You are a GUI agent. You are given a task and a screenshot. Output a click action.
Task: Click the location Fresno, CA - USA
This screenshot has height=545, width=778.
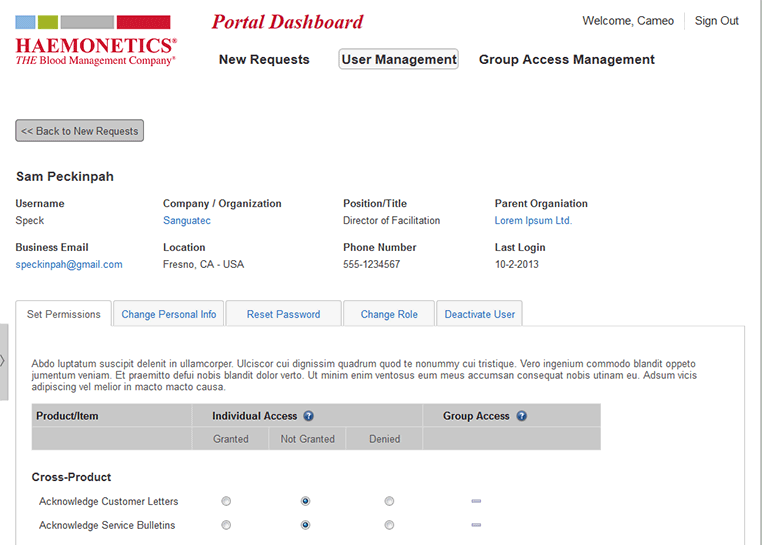[x=203, y=264]
